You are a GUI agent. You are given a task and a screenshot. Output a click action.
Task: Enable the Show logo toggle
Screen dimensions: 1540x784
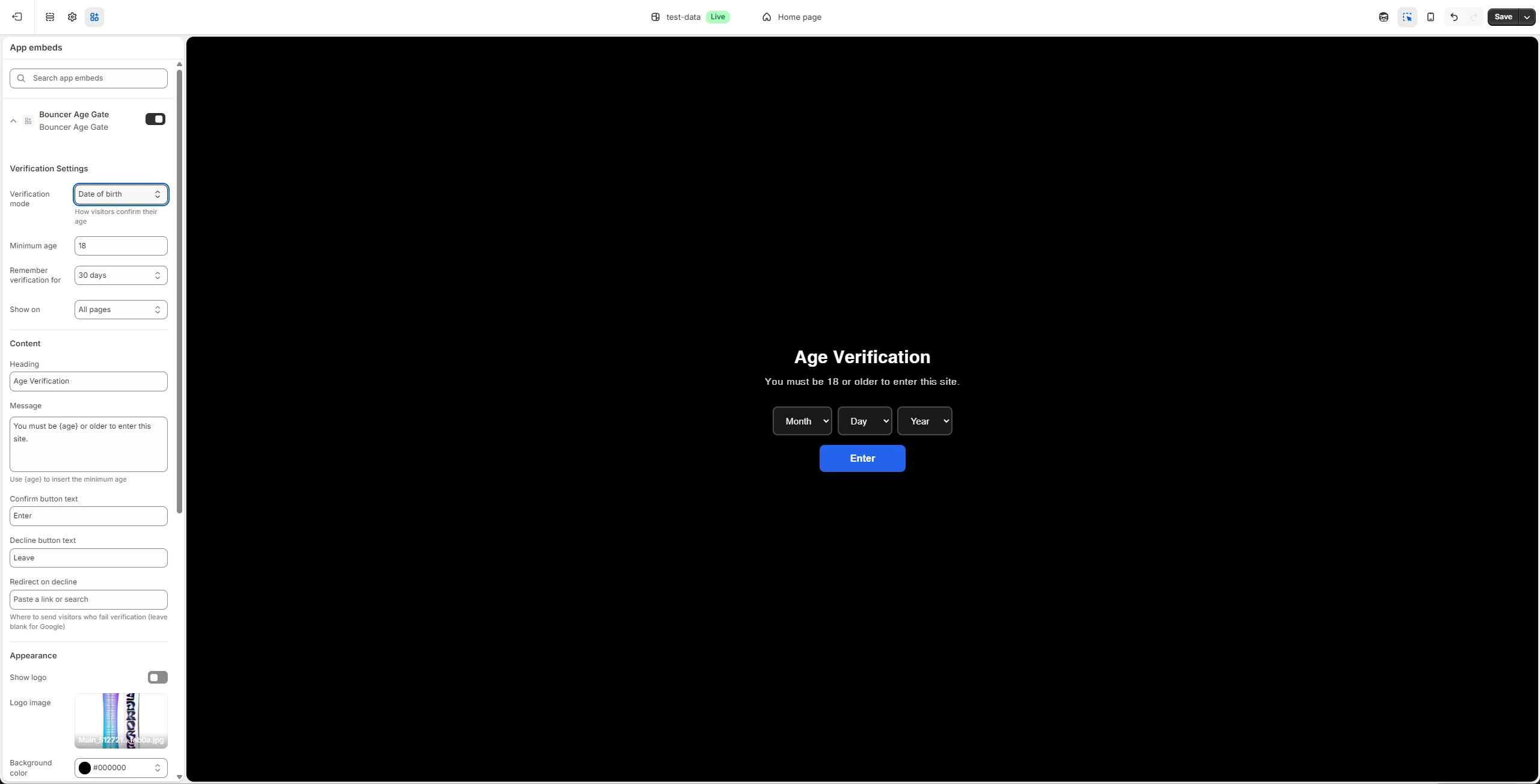[158, 678]
